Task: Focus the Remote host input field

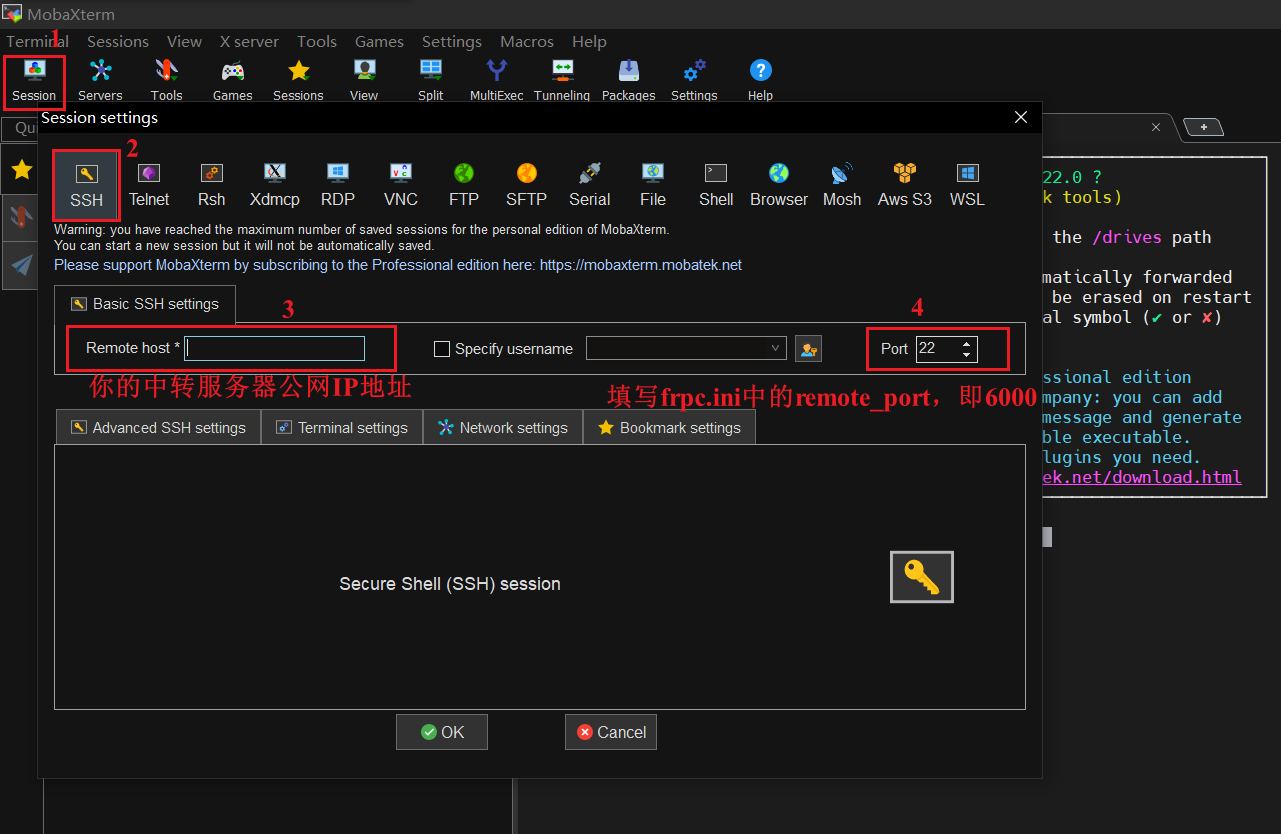Action: pyautogui.click(x=275, y=348)
